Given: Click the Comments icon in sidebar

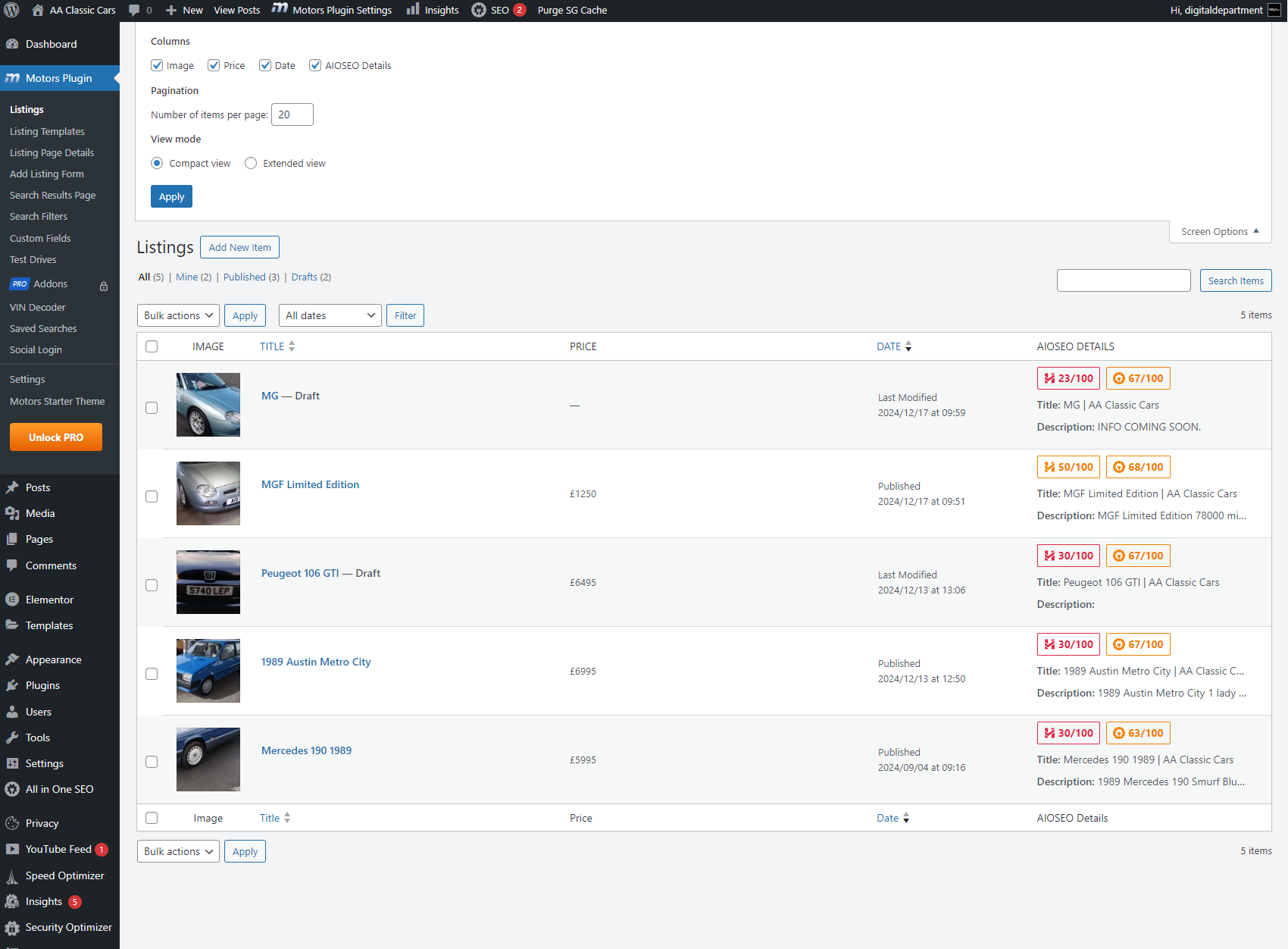Looking at the screenshot, I should click(12, 565).
